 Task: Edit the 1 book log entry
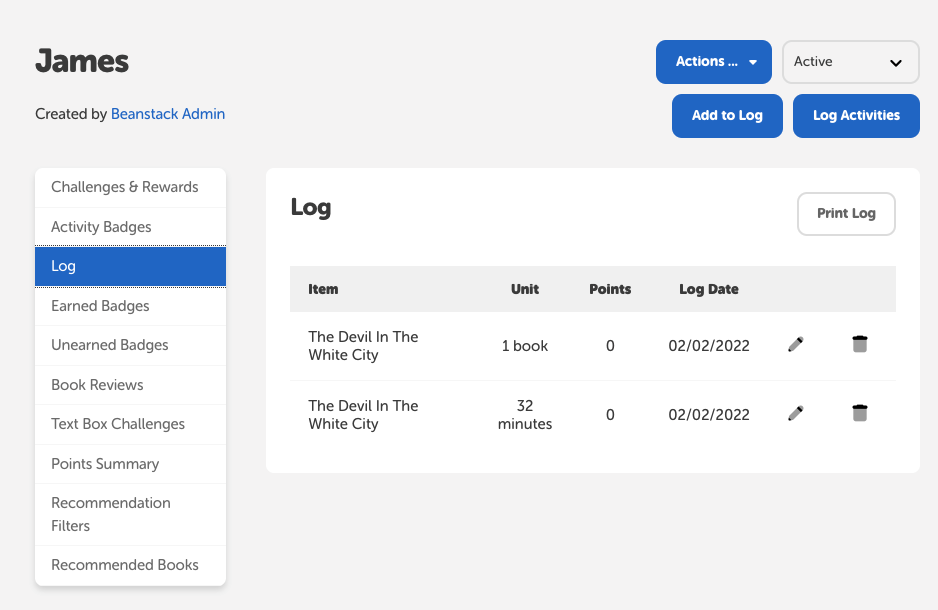click(x=796, y=344)
